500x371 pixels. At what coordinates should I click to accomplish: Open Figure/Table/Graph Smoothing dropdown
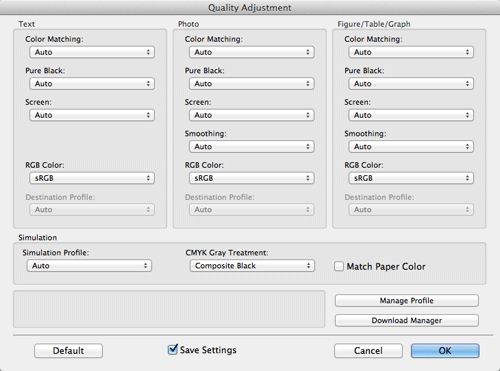(411, 147)
